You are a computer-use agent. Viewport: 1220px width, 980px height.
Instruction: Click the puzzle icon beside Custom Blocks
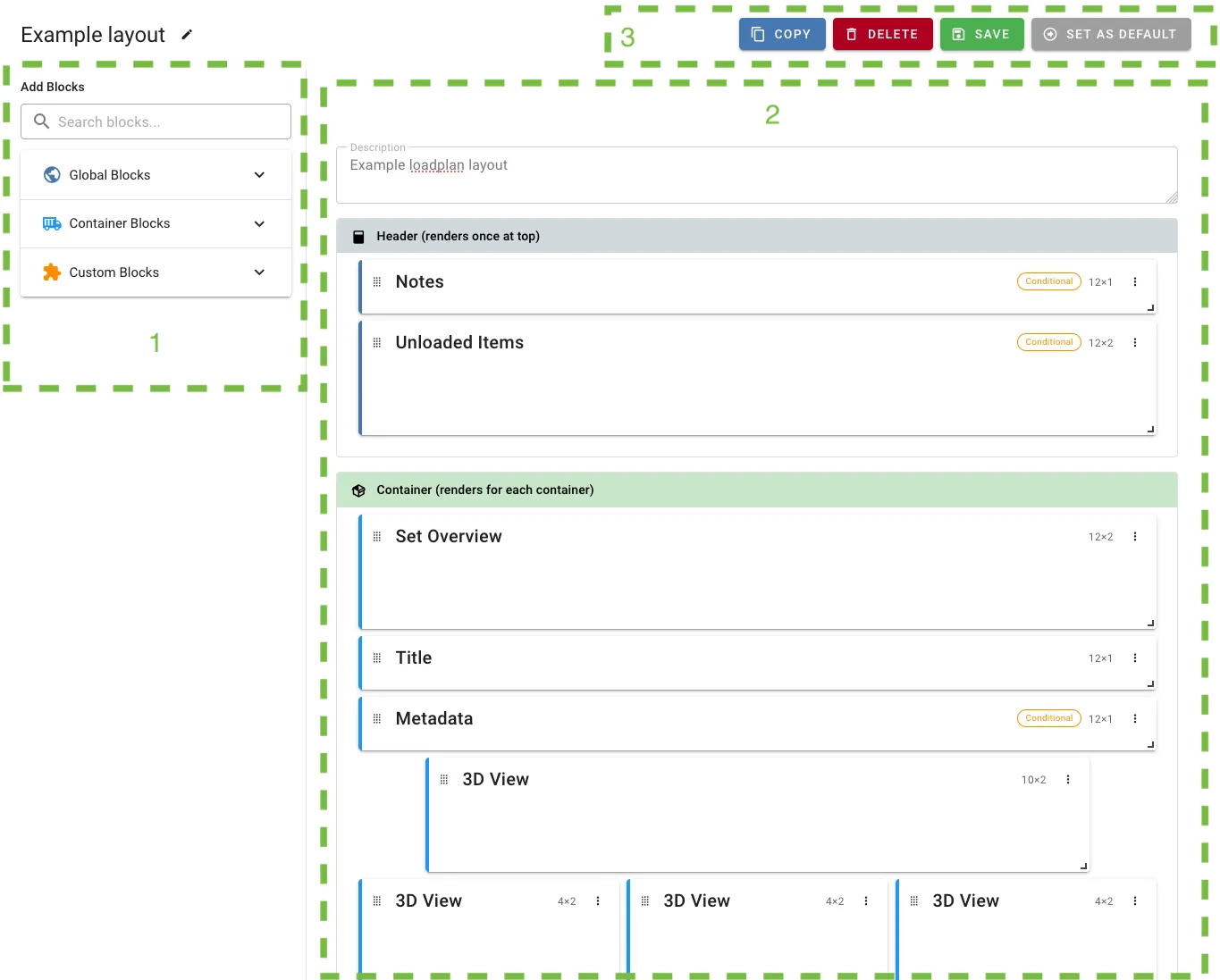pos(51,272)
